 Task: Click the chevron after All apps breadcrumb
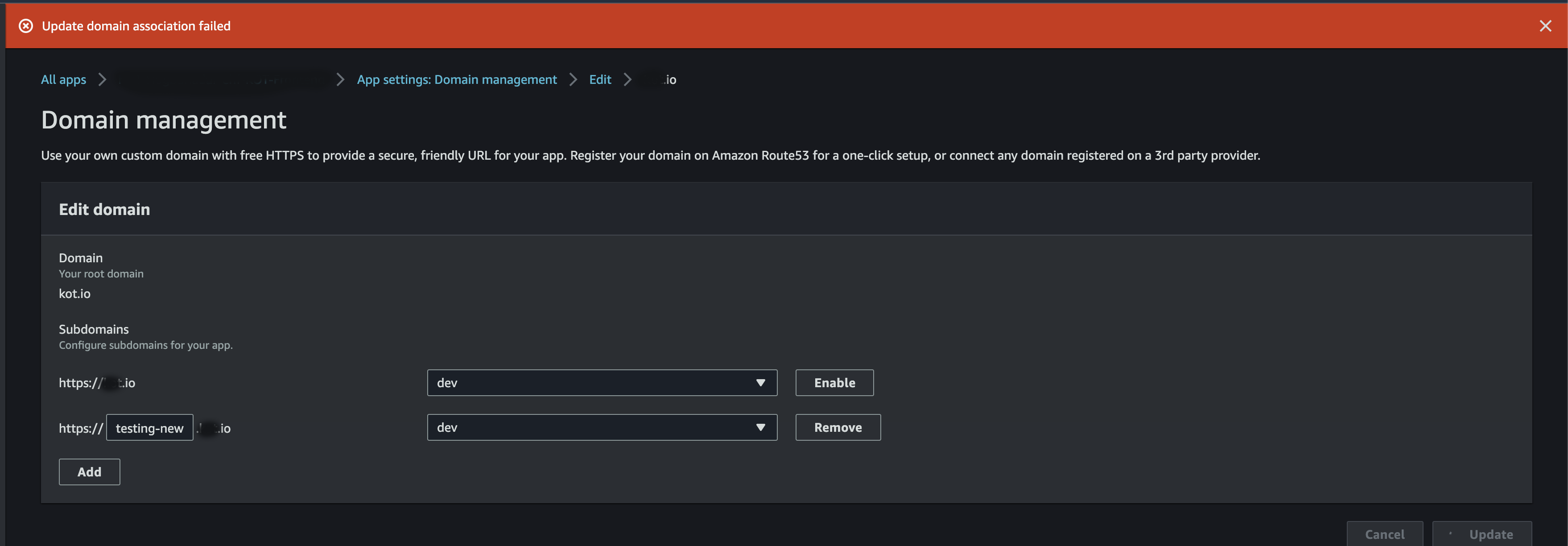pyautogui.click(x=102, y=79)
